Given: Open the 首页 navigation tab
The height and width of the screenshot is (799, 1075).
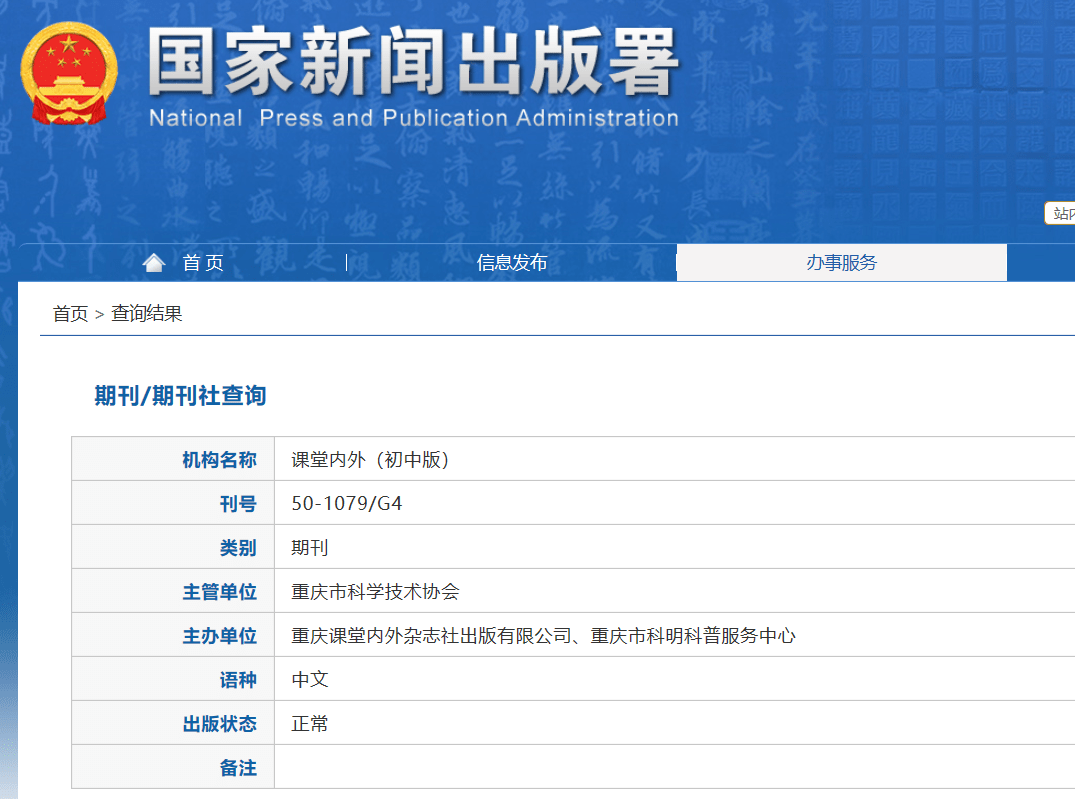Looking at the screenshot, I should [x=204, y=263].
